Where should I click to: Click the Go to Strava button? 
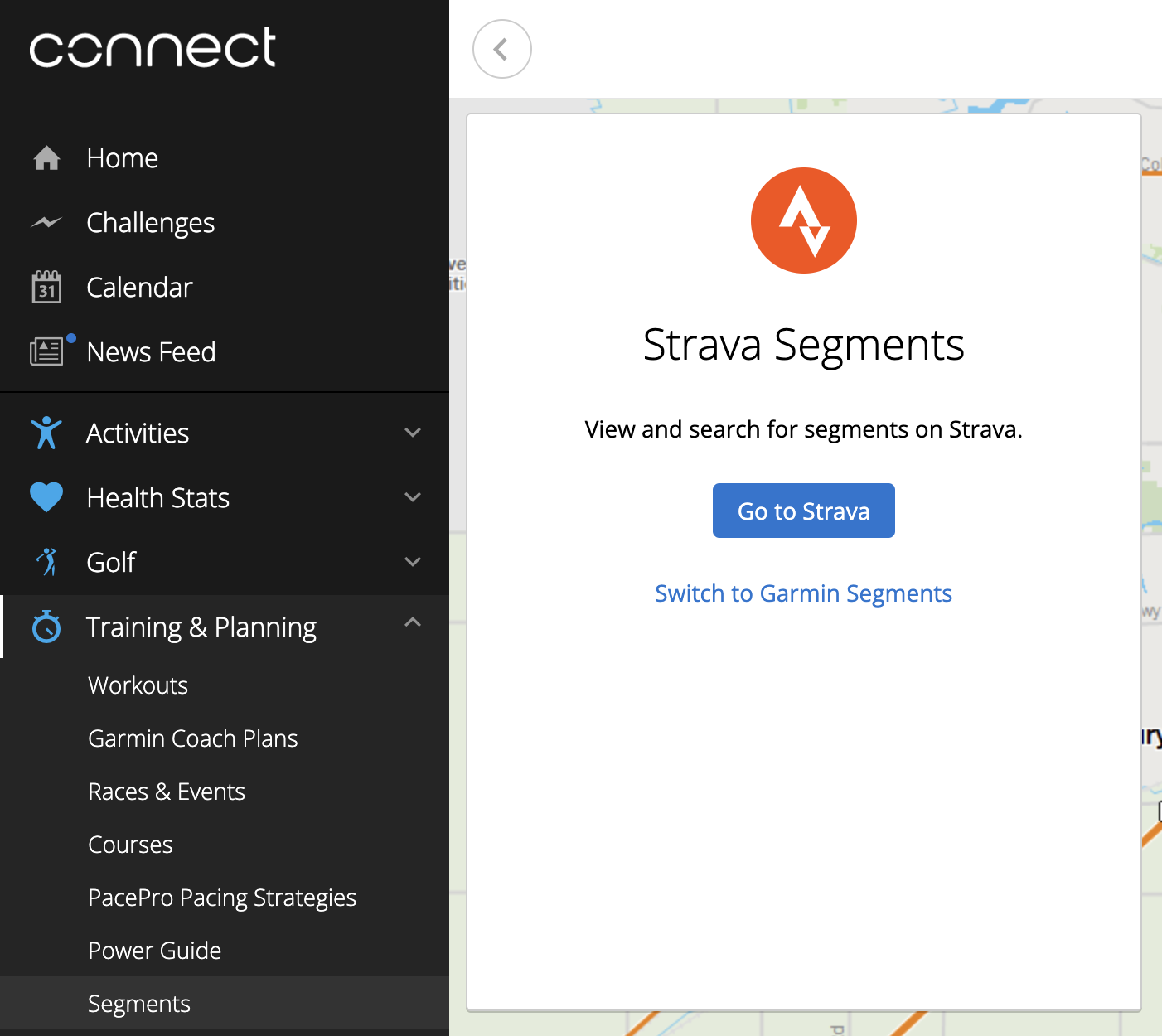[x=804, y=511]
